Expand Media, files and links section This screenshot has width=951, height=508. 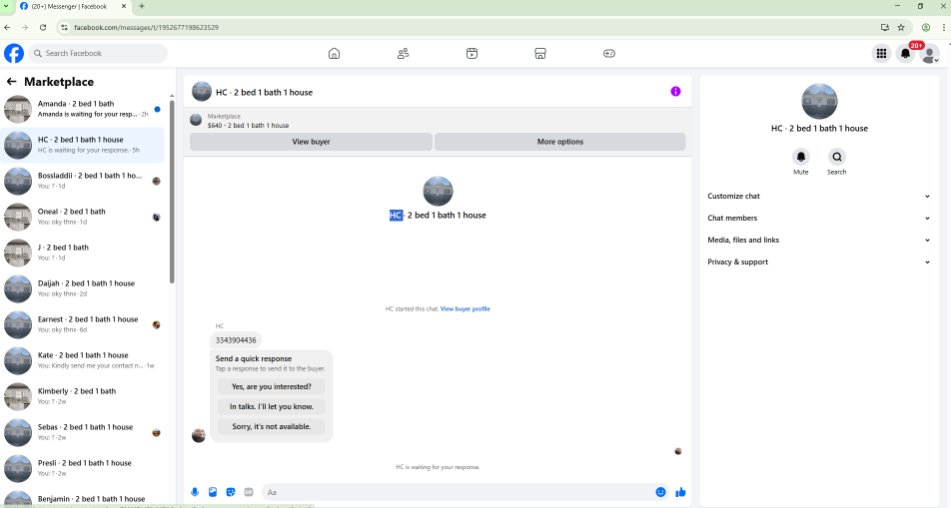818,240
